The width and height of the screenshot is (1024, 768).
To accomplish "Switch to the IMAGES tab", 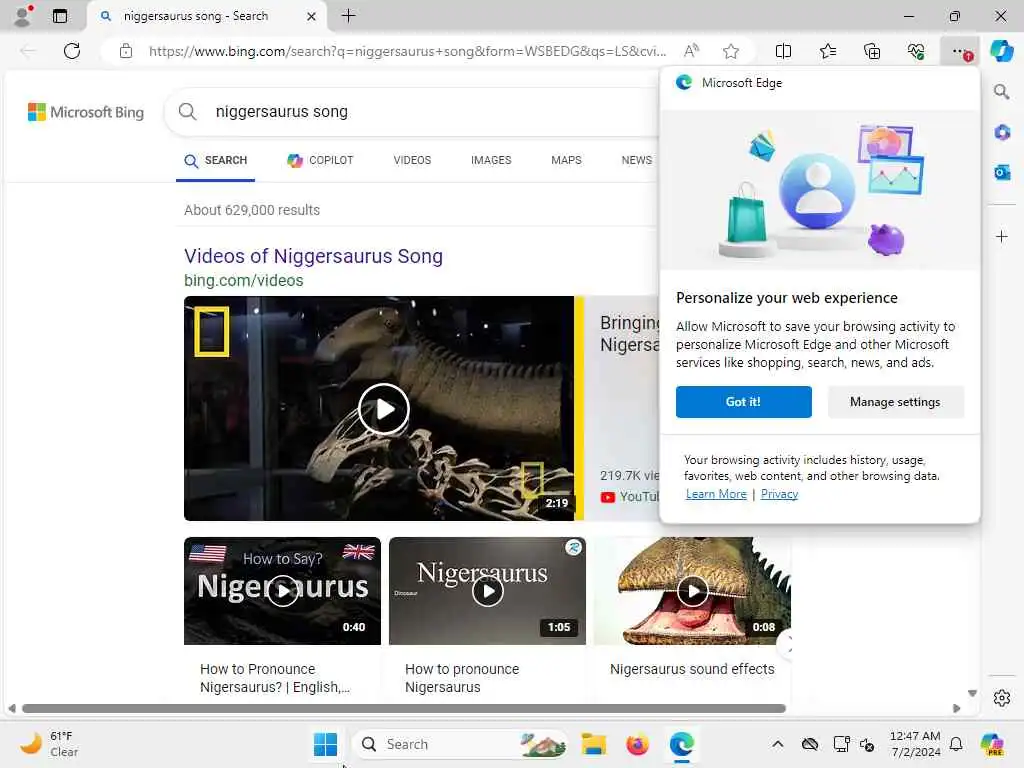I will 491,161.
